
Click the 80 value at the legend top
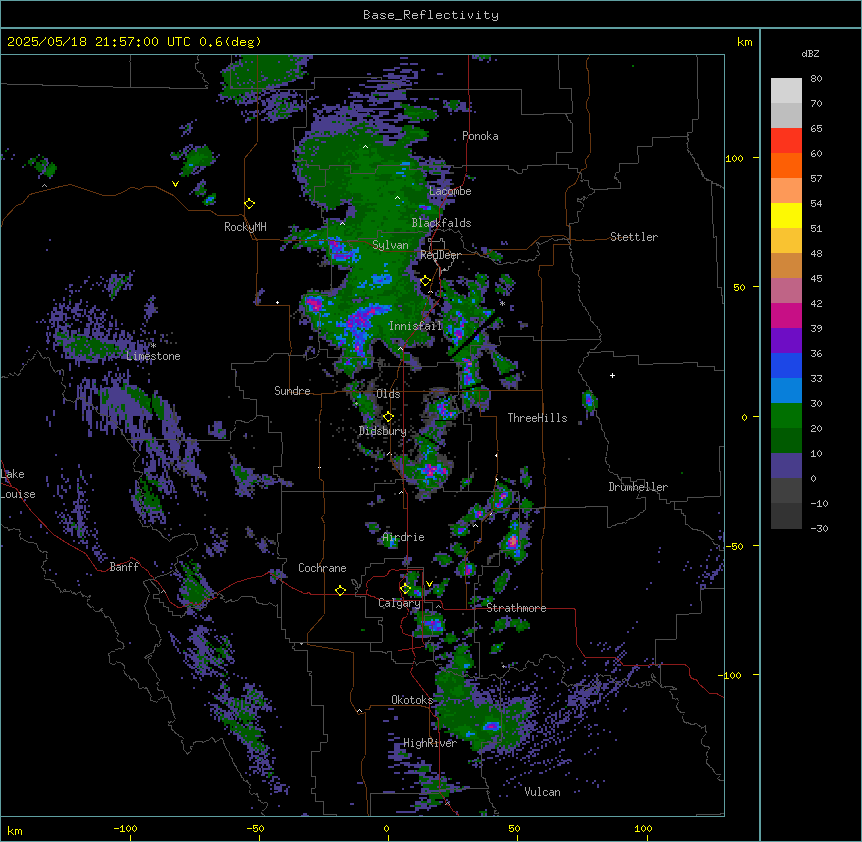pos(816,79)
